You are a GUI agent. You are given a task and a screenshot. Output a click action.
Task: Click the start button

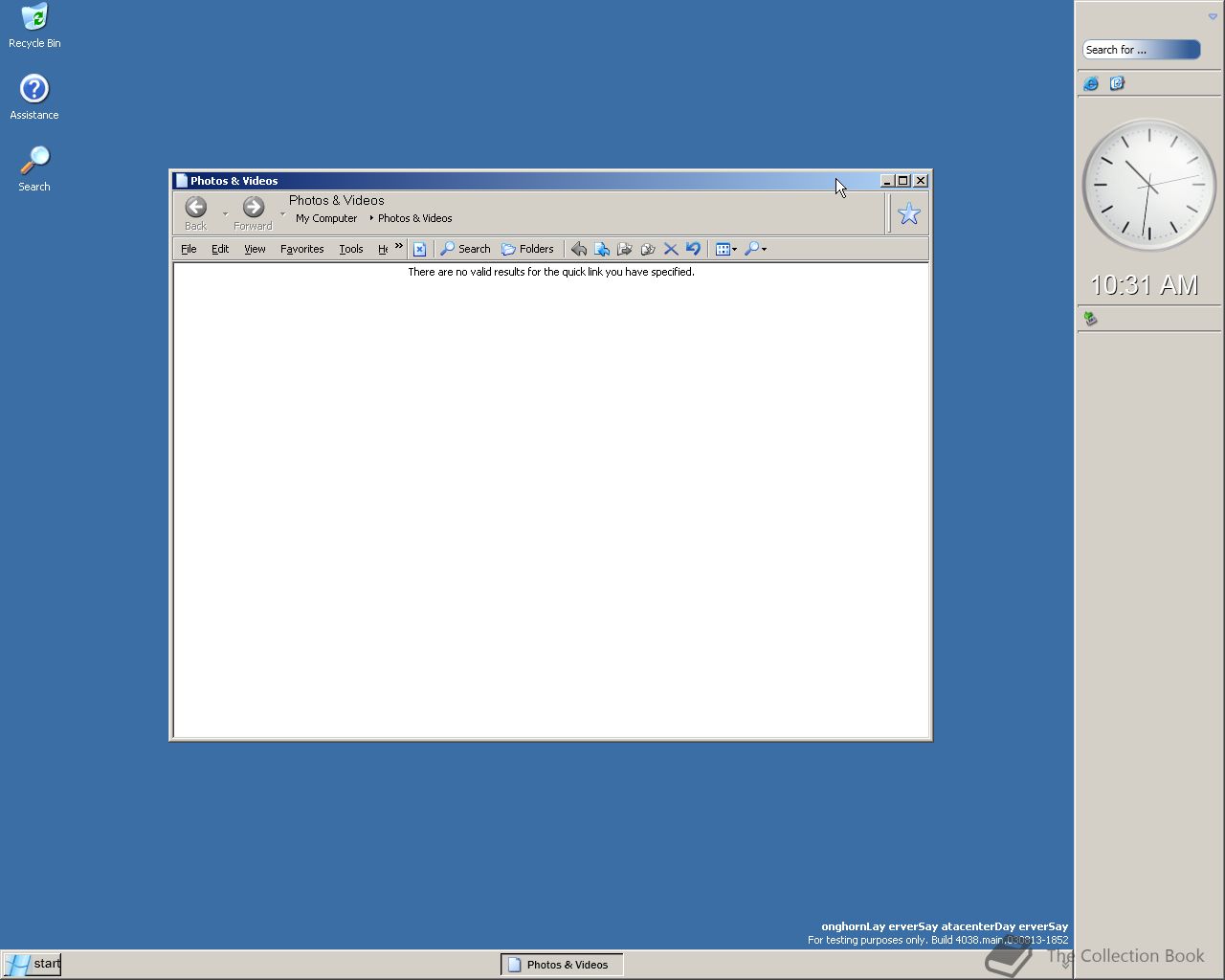click(x=32, y=964)
